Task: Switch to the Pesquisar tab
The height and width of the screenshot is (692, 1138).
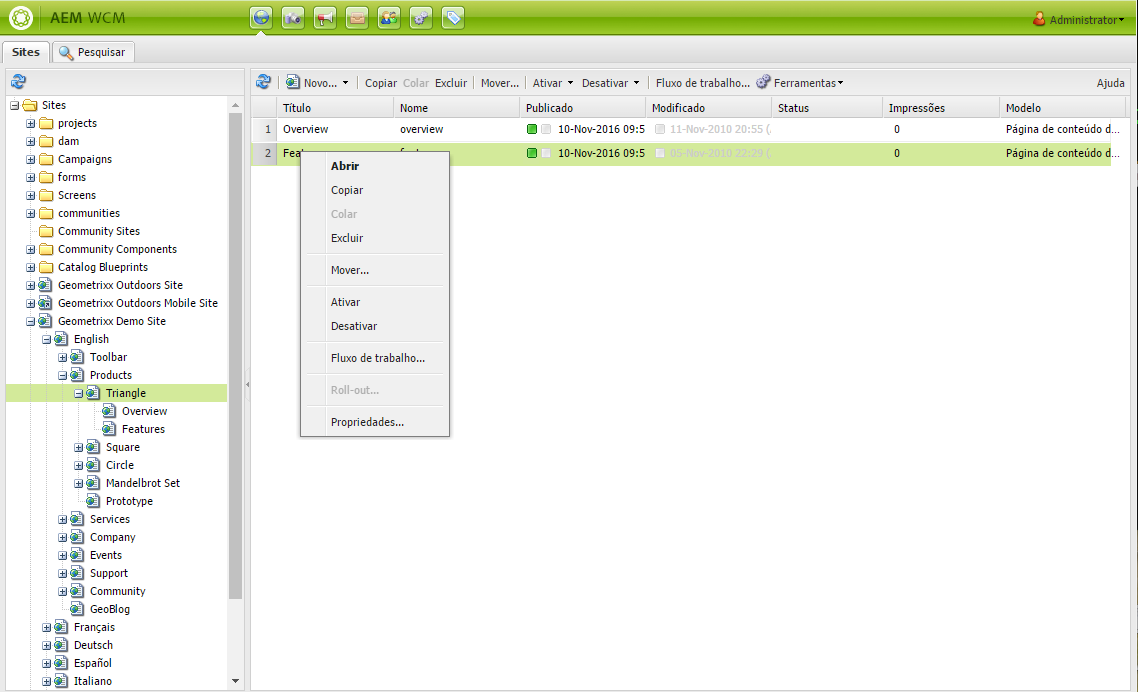Action: click(x=94, y=52)
